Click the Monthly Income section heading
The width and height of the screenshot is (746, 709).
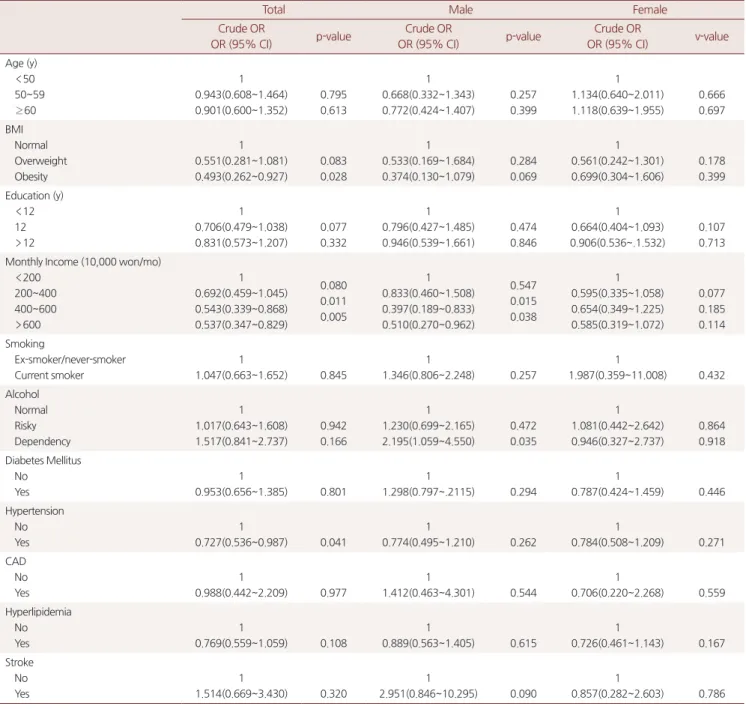[x=83, y=262]
